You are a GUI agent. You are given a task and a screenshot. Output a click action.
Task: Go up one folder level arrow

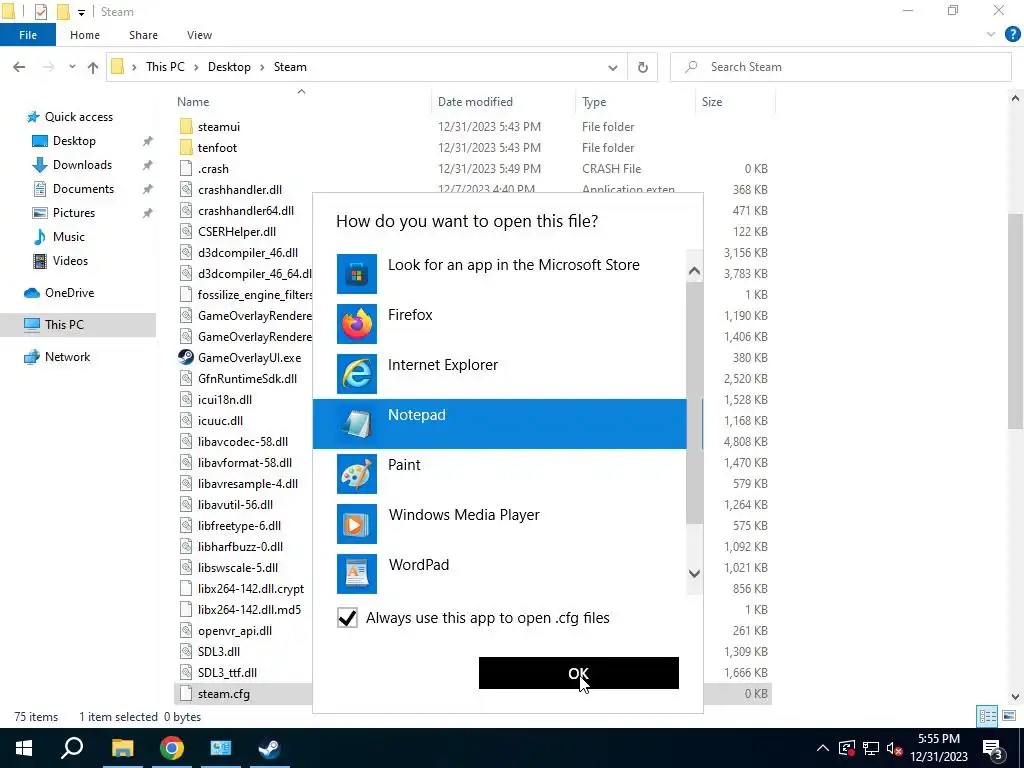tap(93, 67)
